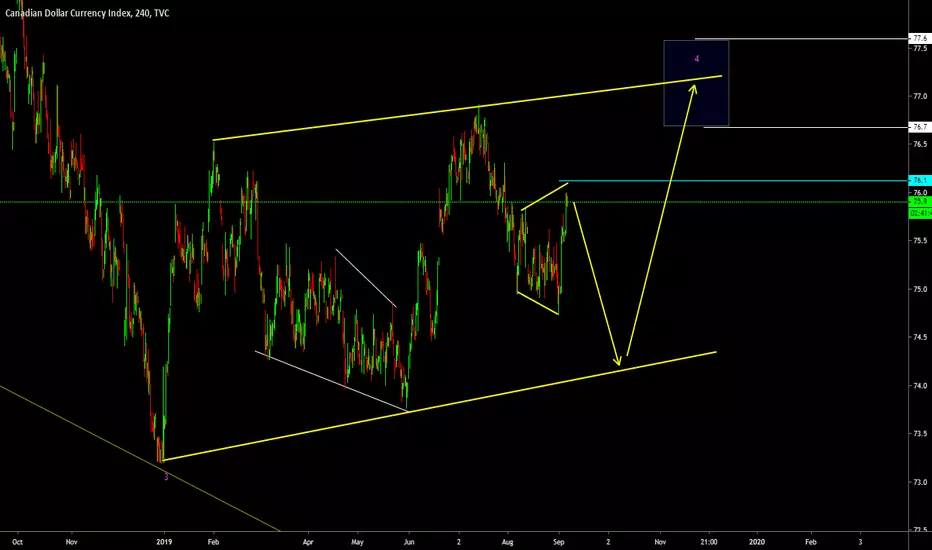Click May on the time axis
This screenshot has width=932, height=550.
pyautogui.click(x=357, y=542)
